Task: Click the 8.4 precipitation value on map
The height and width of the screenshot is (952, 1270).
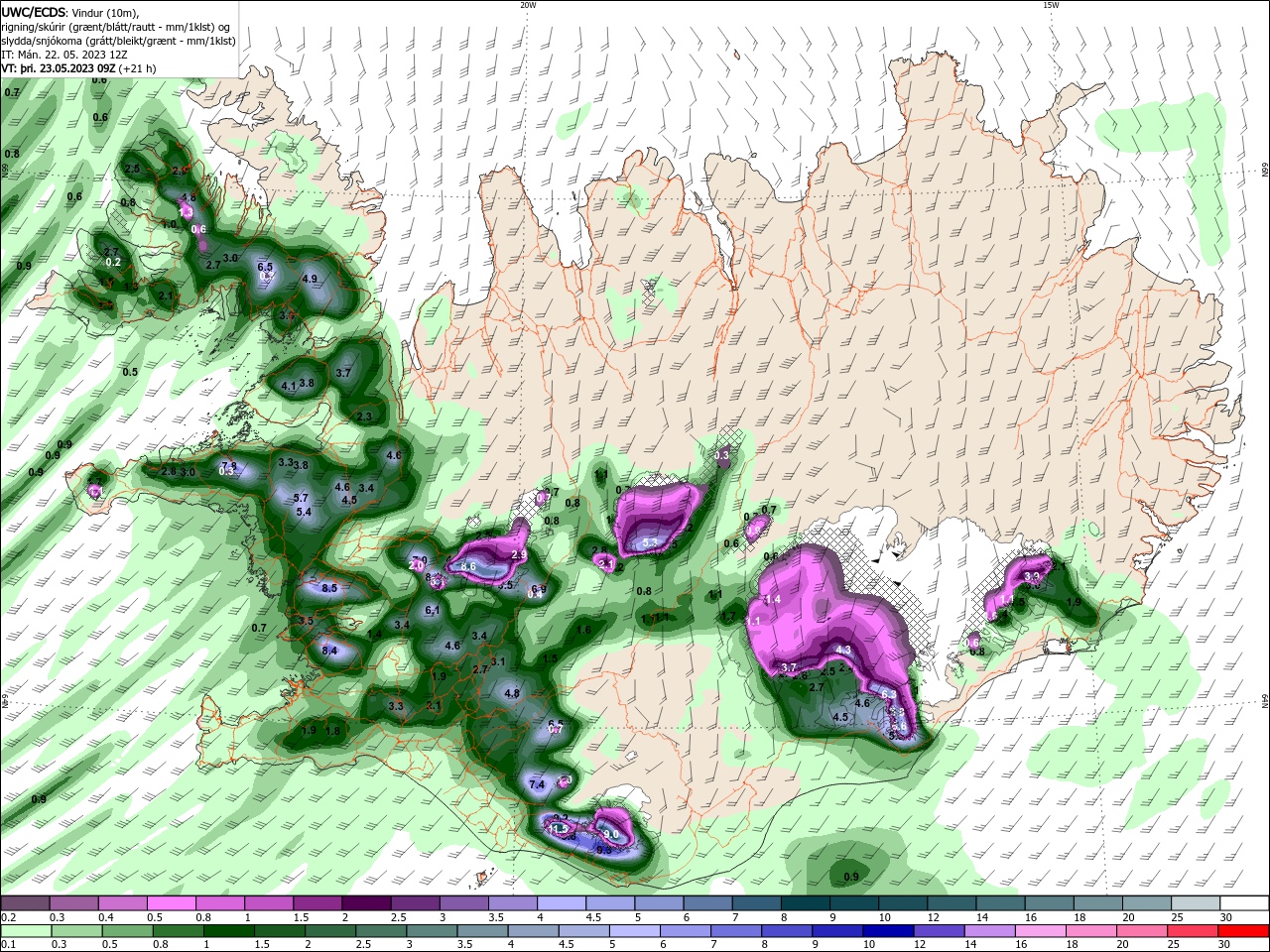Action: click(x=330, y=651)
